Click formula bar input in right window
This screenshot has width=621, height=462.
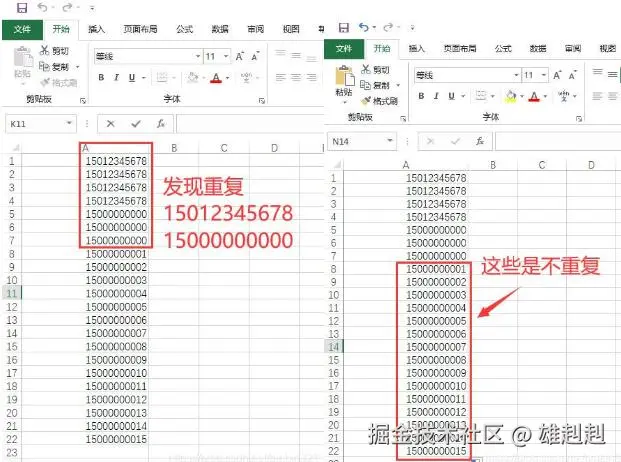click(558, 141)
